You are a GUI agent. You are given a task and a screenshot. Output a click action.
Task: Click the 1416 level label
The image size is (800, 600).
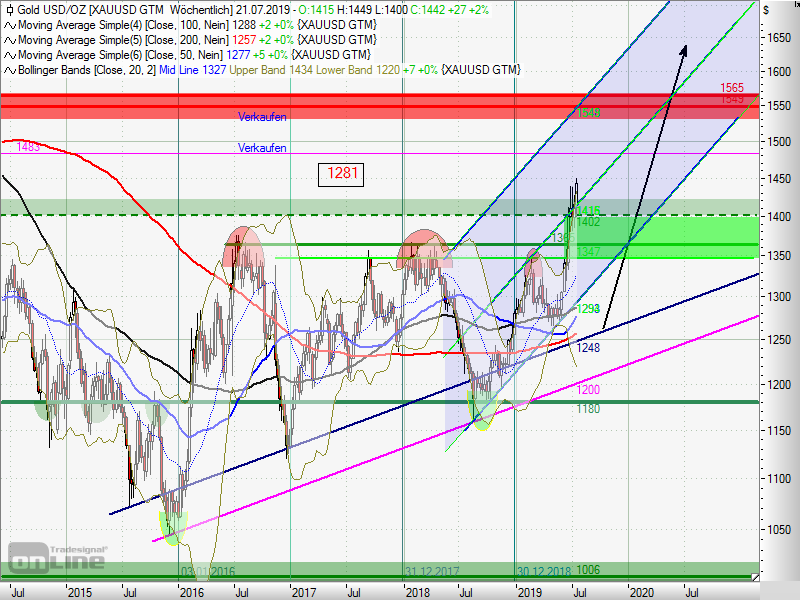click(588, 210)
